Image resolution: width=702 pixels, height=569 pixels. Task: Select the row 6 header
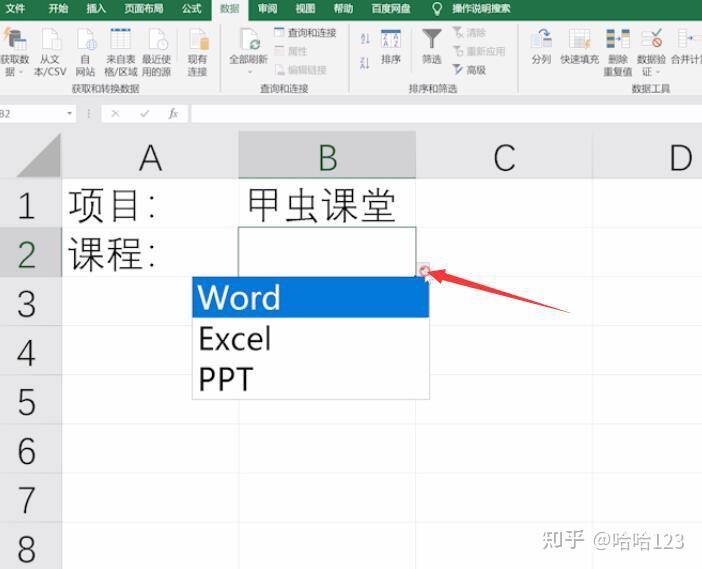(x=30, y=449)
